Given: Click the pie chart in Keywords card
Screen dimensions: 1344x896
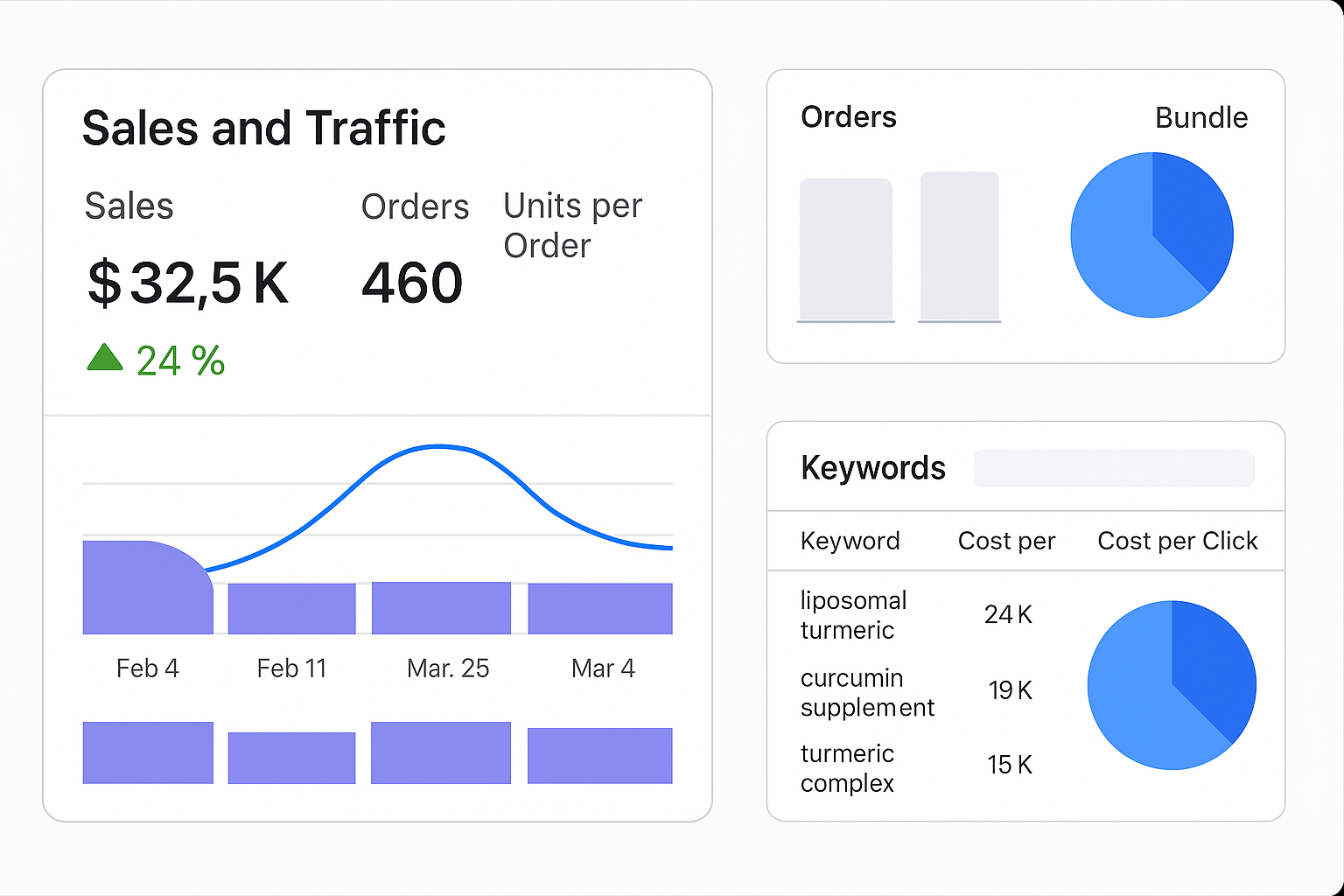Looking at the screenshot, I should [1172, 685].
